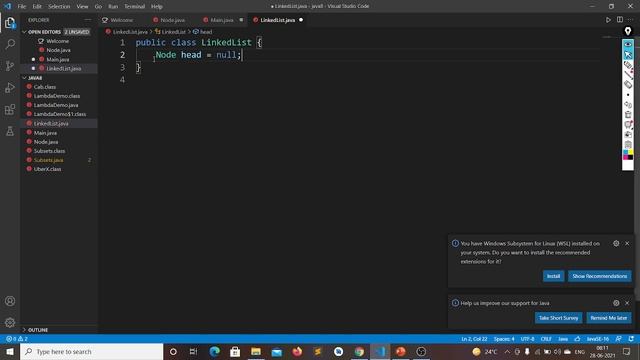Open the notifications bell in status bar
Image resolution: width=640 pixels, height=360 pixels.
coord(631,339)
